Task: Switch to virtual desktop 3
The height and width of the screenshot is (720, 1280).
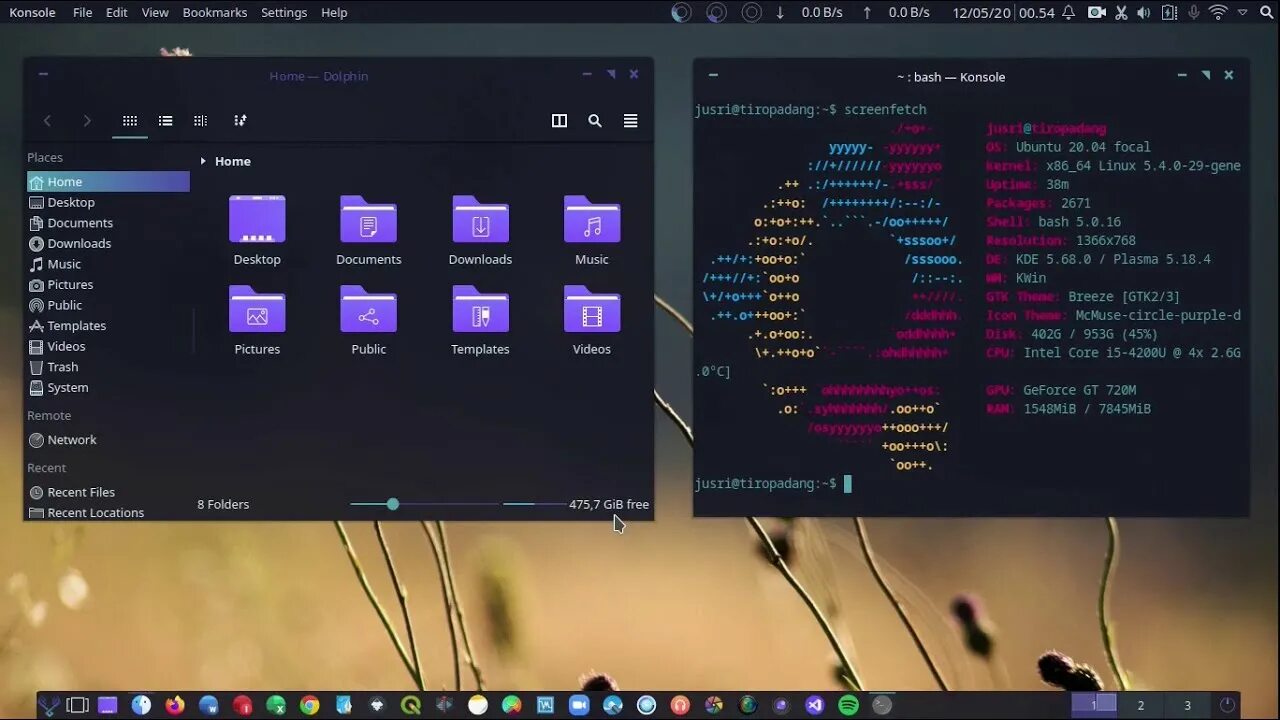Action: click(x=1187, y=705)
